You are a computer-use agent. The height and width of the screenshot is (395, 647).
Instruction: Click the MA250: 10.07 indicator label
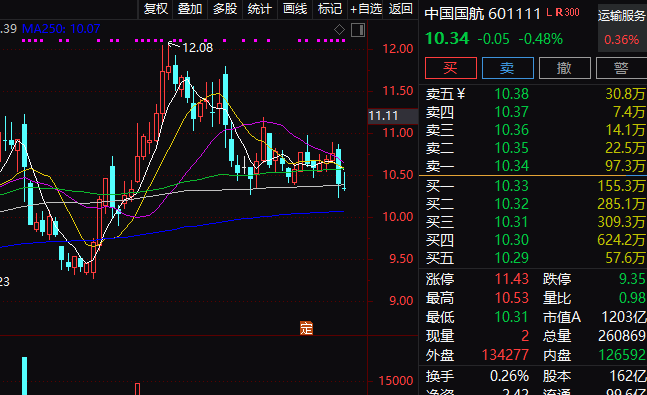click(x=61, y=29)
